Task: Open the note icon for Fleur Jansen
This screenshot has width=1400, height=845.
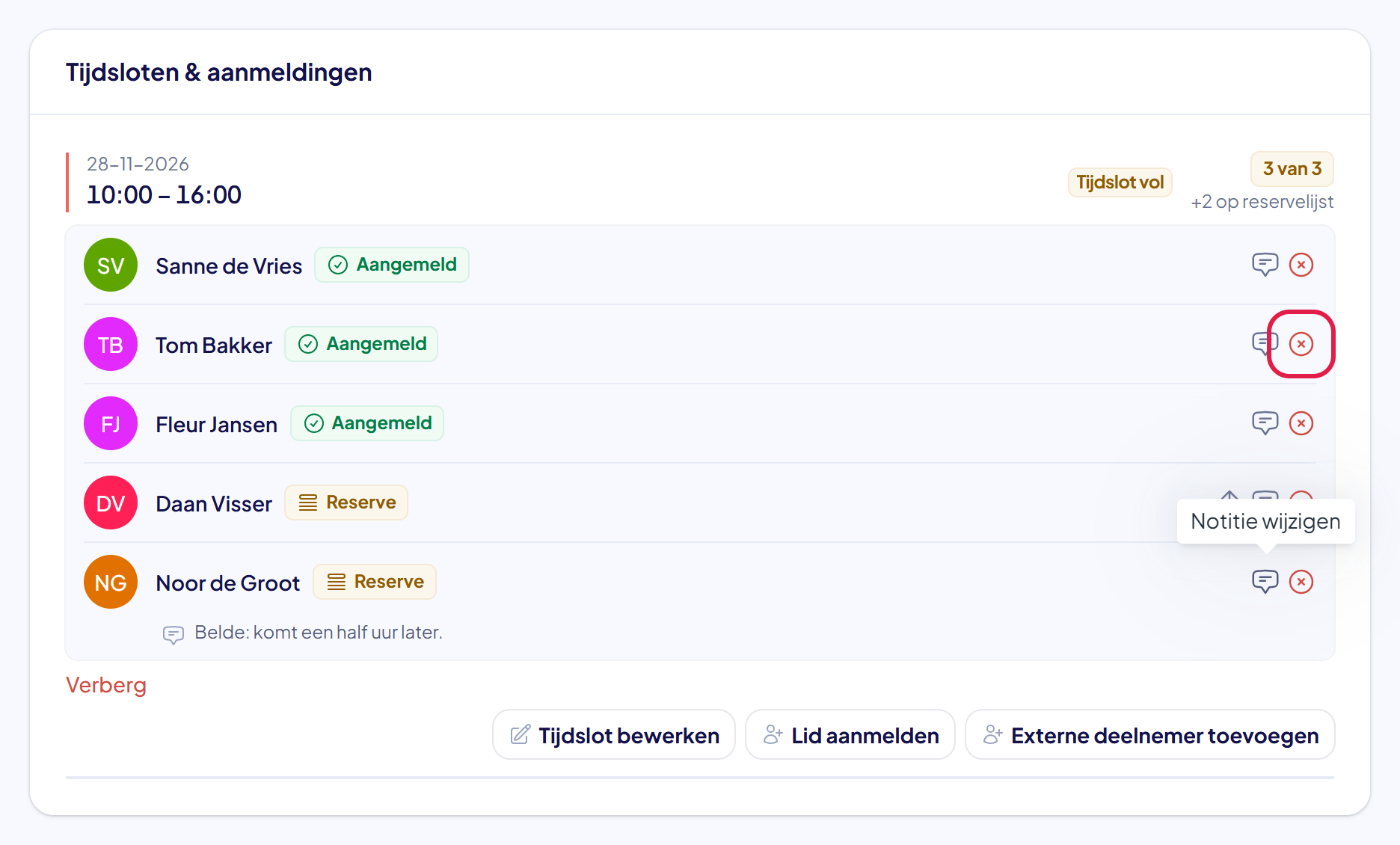Action: [x=1265, y=423]
